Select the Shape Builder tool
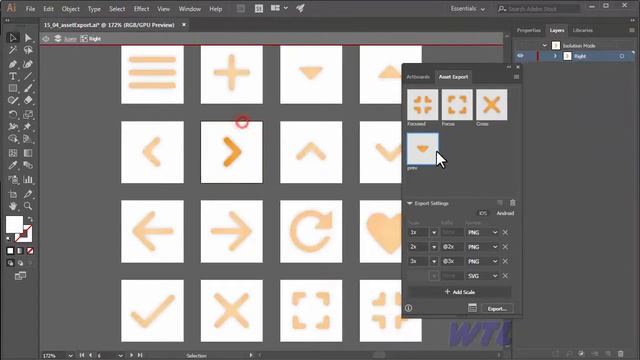Screen dimensions: 640x360 click(13, 139)
